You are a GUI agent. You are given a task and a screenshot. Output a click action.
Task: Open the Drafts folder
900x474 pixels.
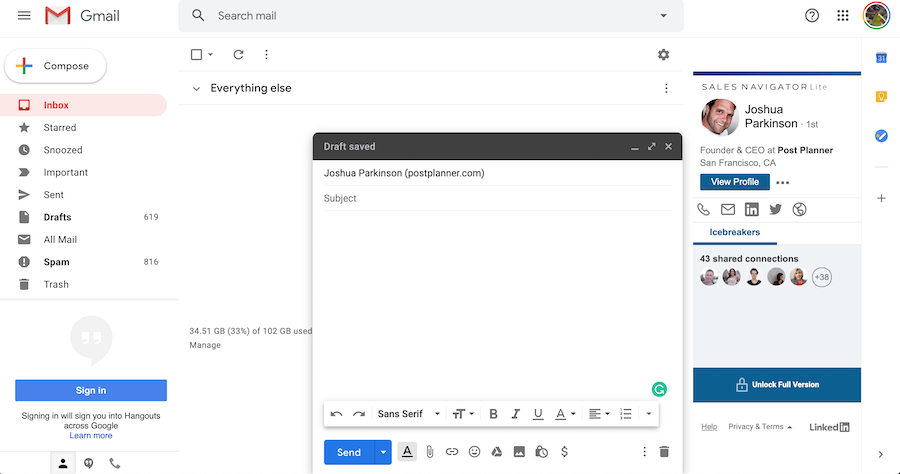point(83,217)
